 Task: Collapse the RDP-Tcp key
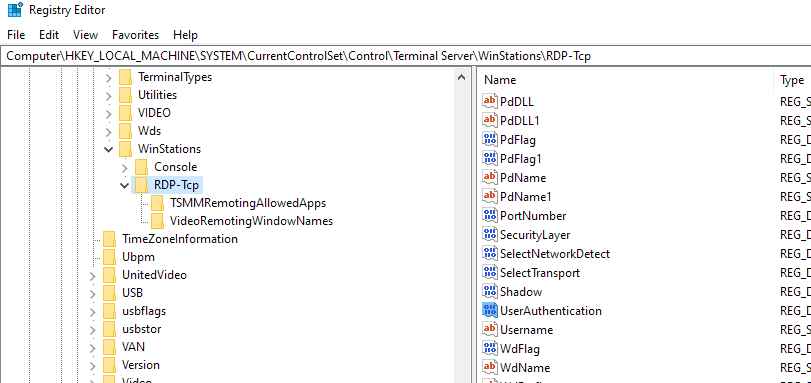click(x=125, y=185)
